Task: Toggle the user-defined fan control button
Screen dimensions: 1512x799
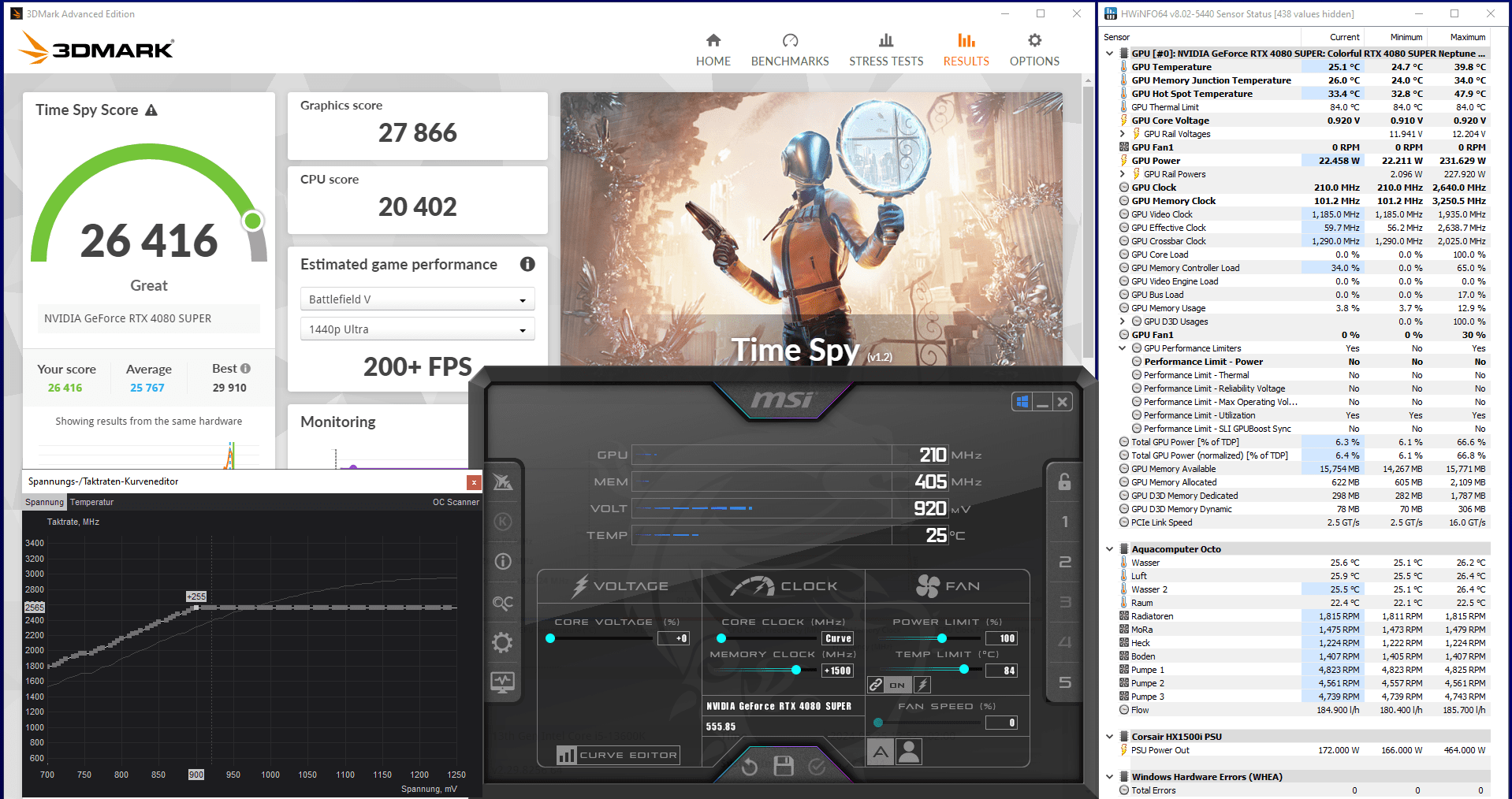Action: pos(909,753)
